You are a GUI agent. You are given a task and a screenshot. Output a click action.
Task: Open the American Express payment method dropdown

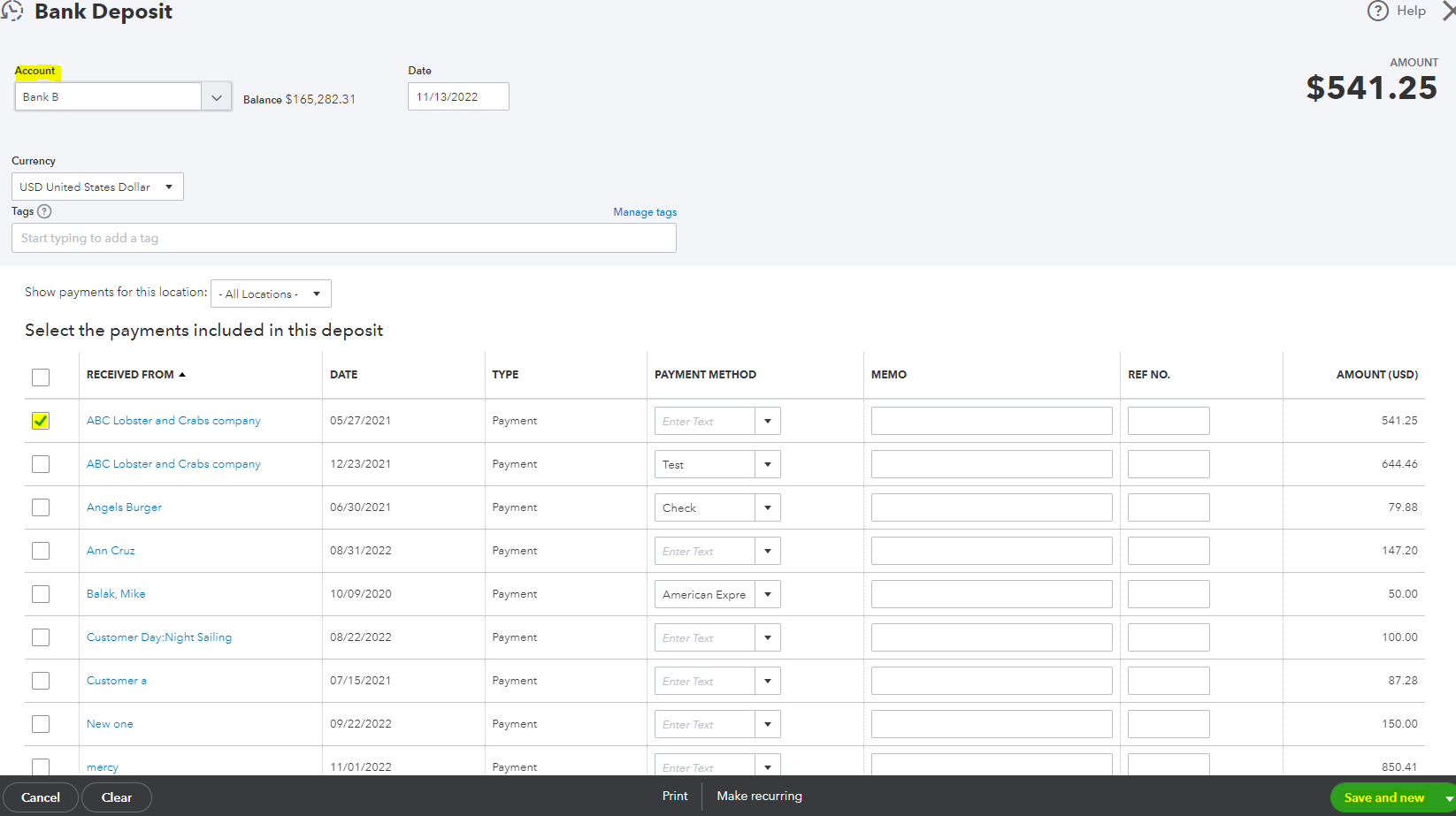(x=768, y=594)
